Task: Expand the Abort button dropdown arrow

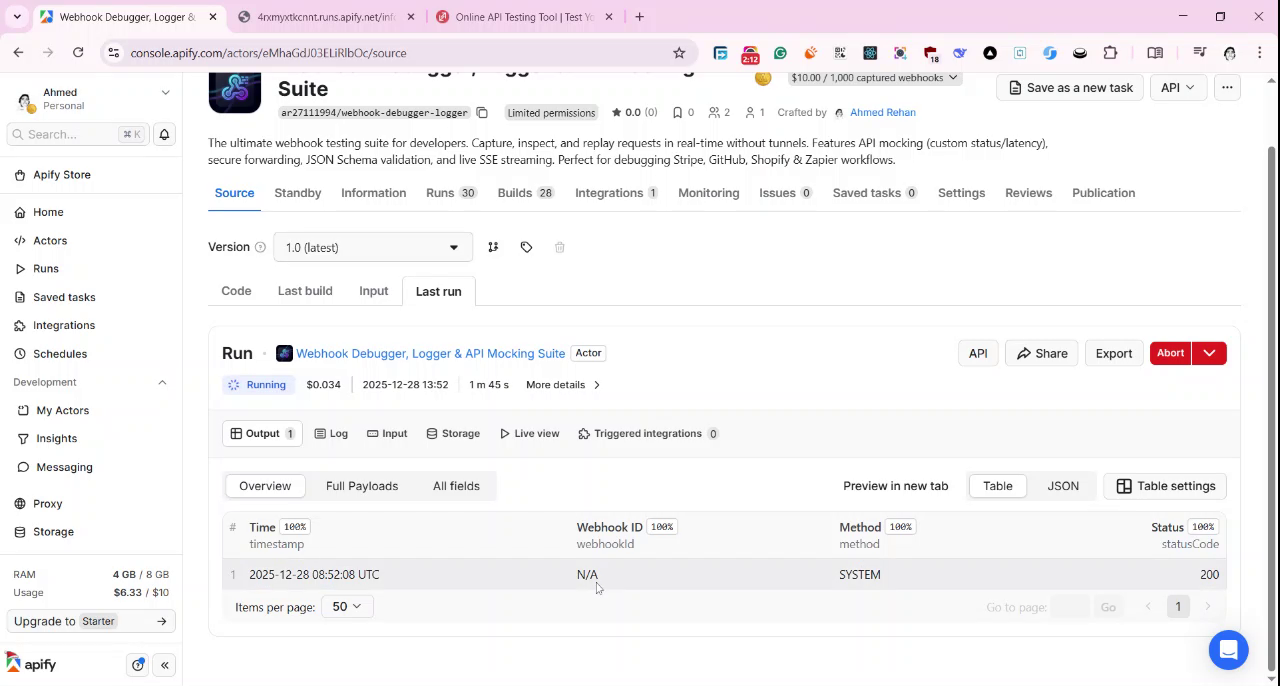Action: (1209, 353)
